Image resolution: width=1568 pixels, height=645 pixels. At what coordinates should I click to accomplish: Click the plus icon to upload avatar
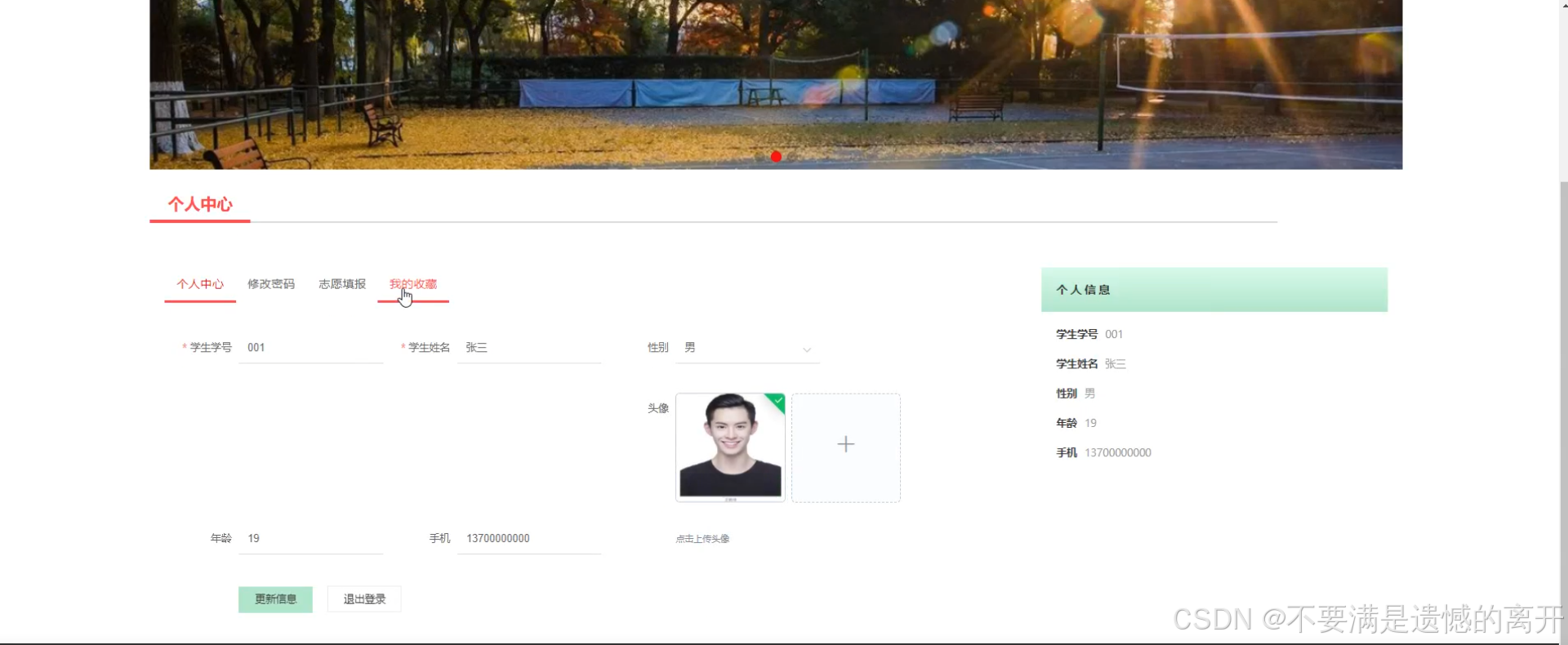click(846, 444)
